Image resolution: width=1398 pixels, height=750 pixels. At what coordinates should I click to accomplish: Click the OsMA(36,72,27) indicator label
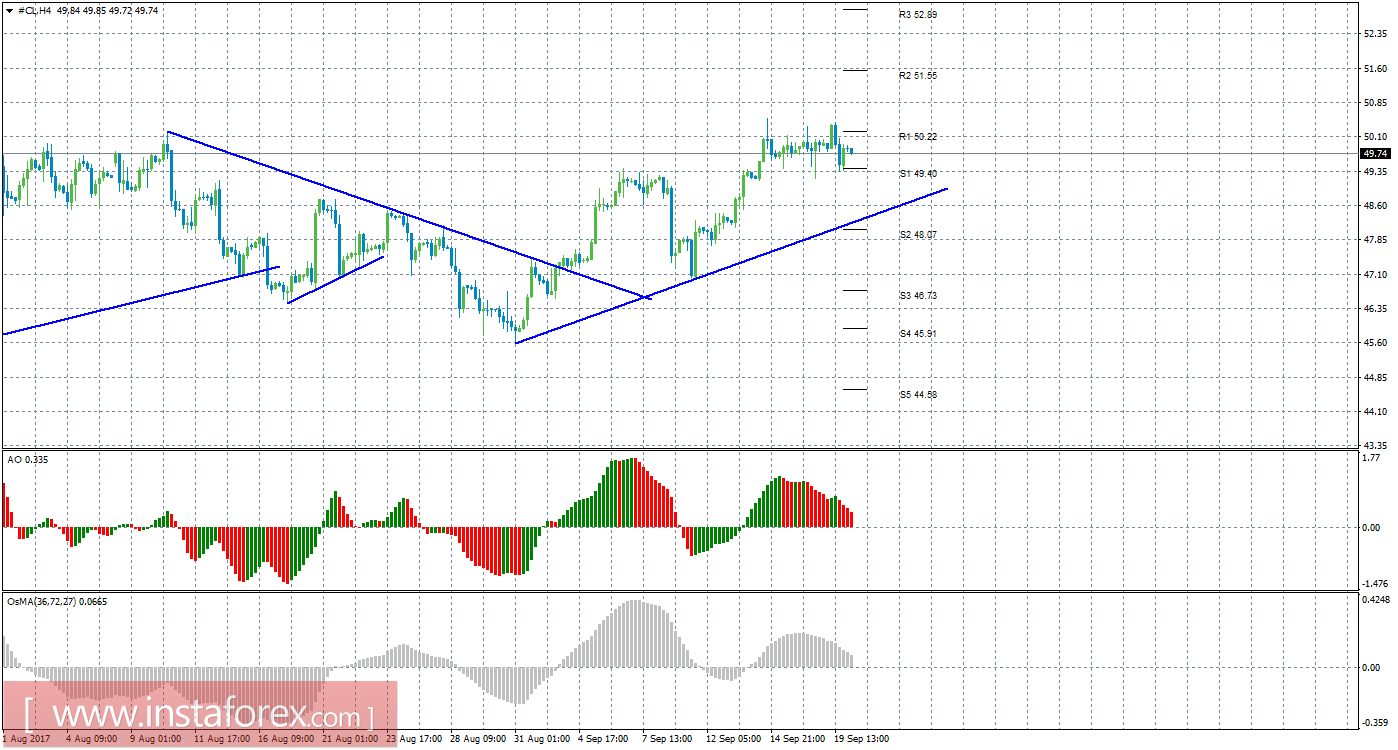point(57,601)
